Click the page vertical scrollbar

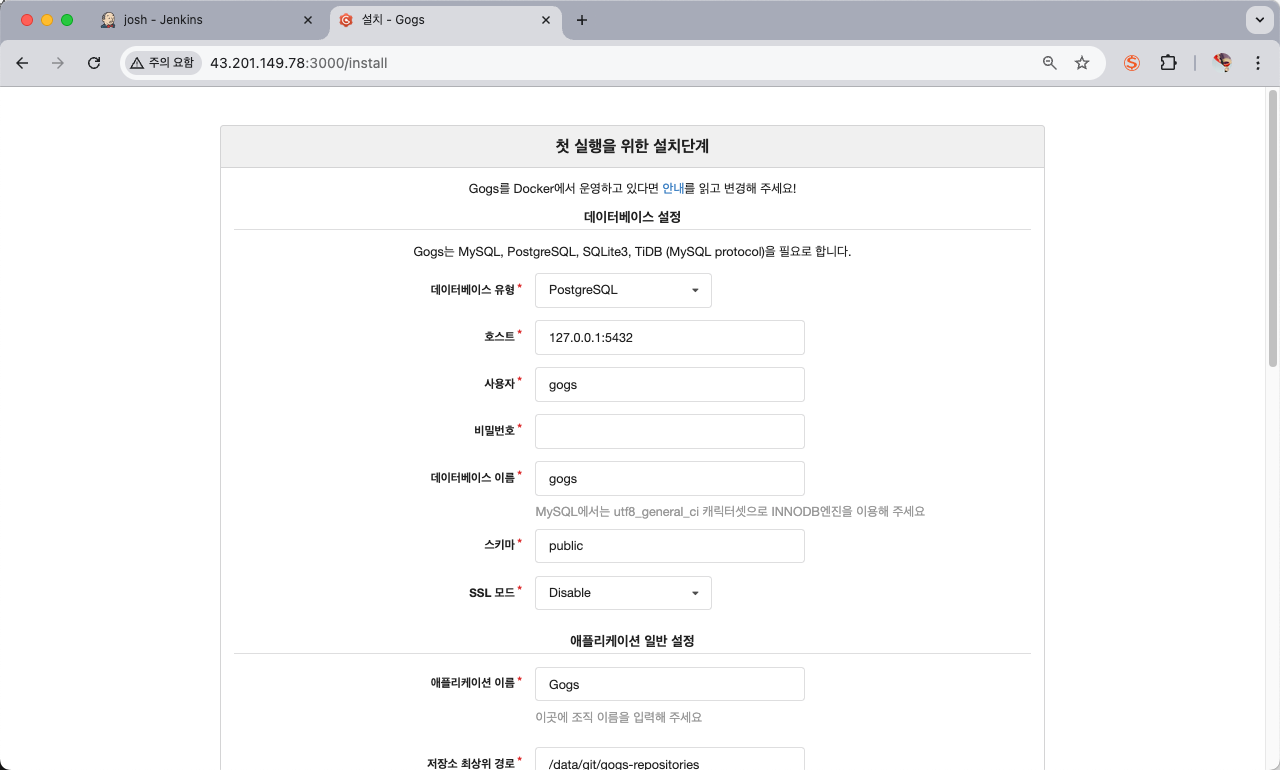point(1273,228)
